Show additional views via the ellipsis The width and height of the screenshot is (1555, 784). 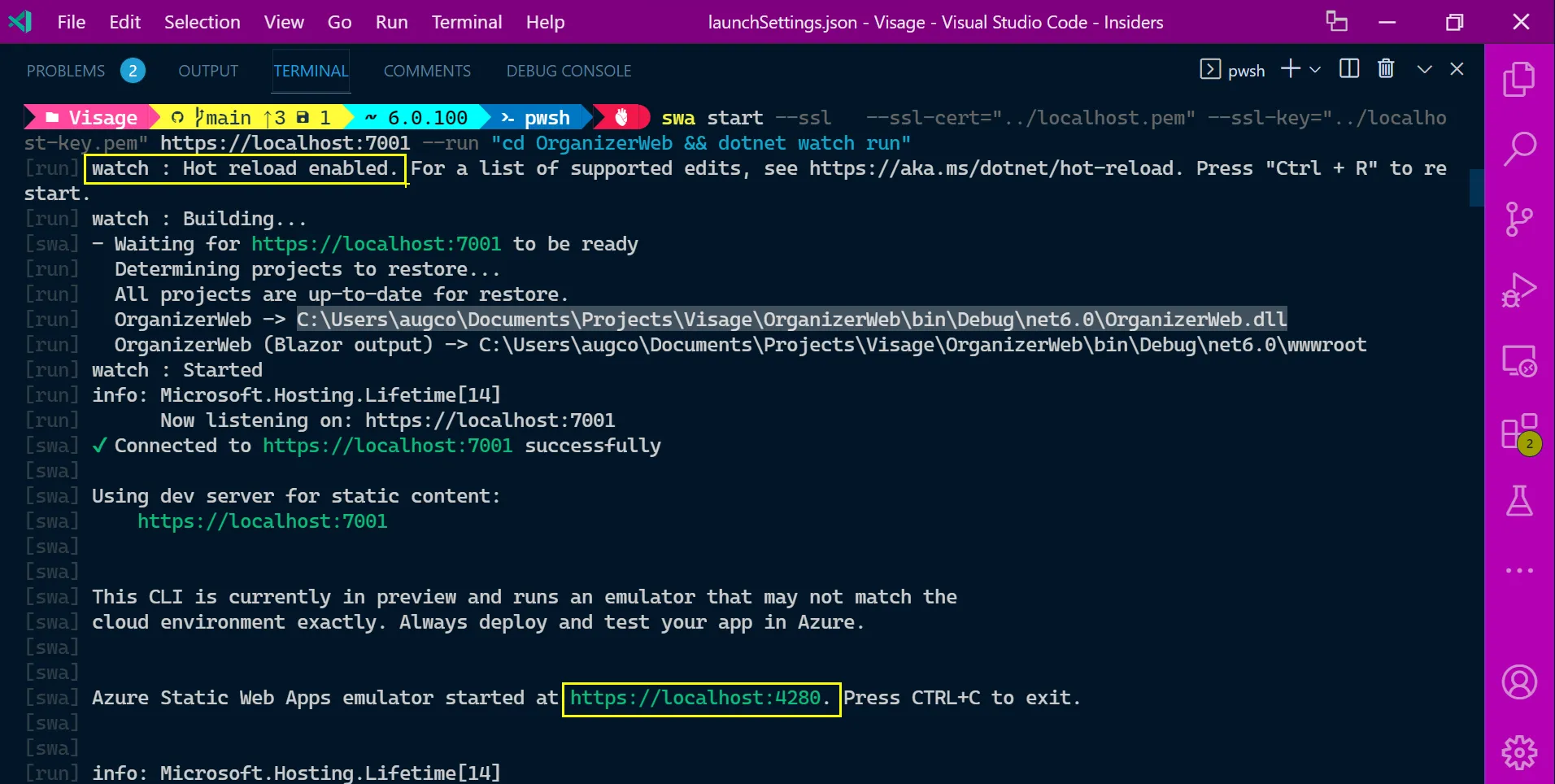pos(1518,571)
